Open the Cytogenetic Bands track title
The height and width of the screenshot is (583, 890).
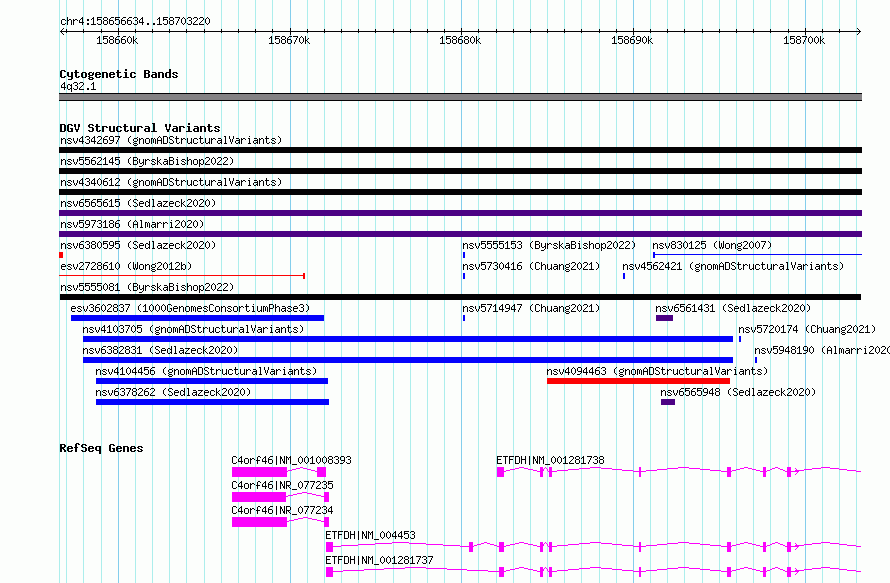point(119,74)
